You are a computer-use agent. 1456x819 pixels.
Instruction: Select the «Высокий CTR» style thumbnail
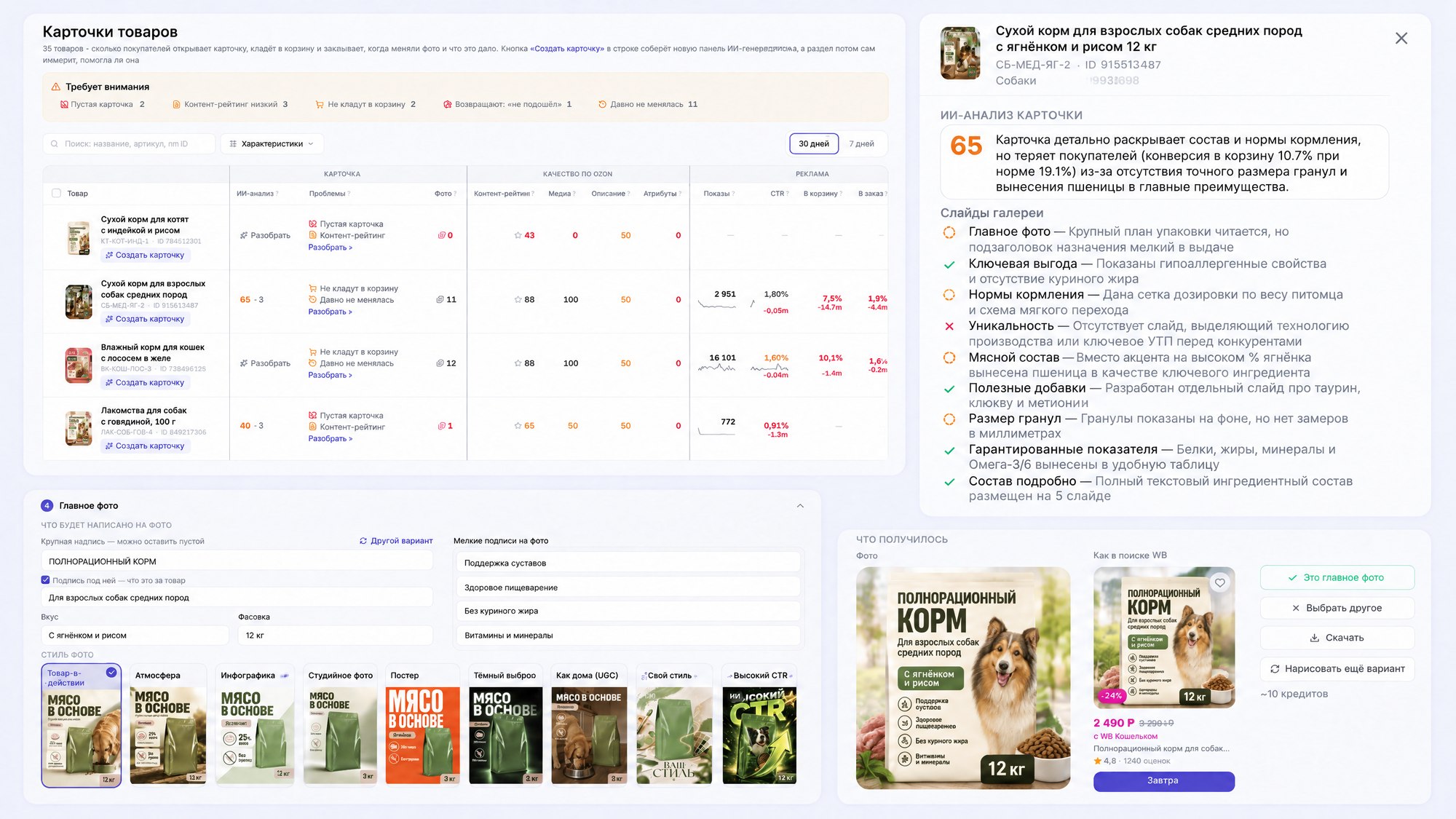click(x=759, y=725)
